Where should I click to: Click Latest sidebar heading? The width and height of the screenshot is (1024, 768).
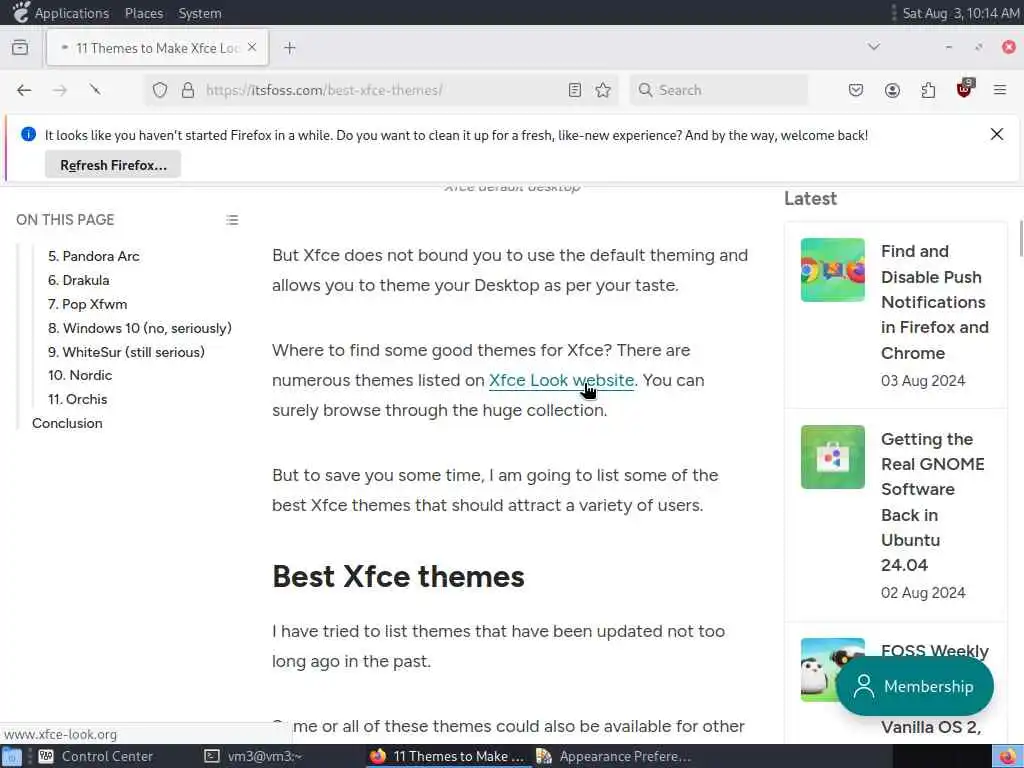coord(810,199)
